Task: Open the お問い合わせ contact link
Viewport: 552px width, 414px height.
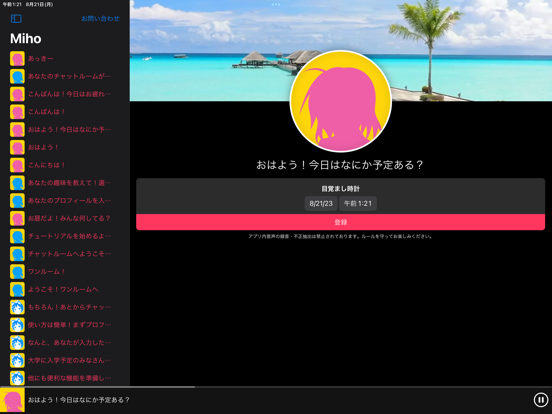Action: (100, 19)
